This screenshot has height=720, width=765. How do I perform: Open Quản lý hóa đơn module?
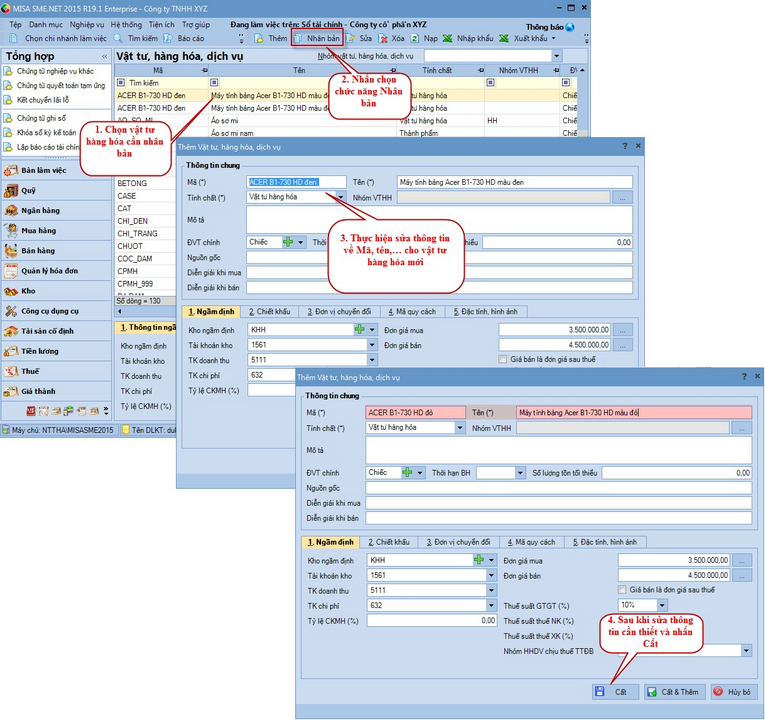click(x=57, y=271)
